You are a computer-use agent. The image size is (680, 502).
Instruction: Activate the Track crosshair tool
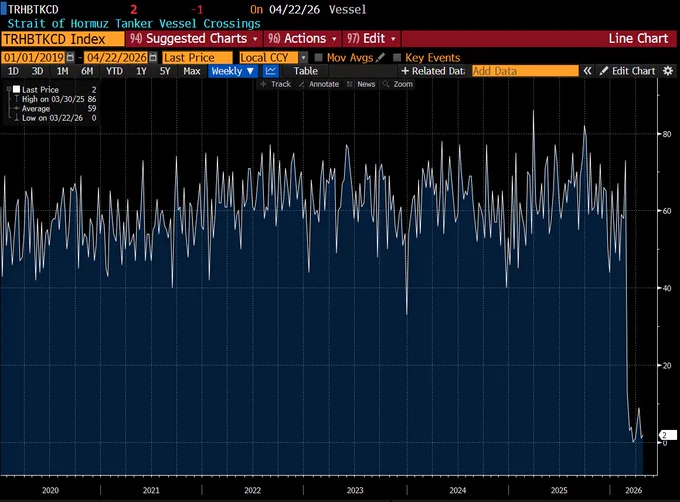[275, 84]
